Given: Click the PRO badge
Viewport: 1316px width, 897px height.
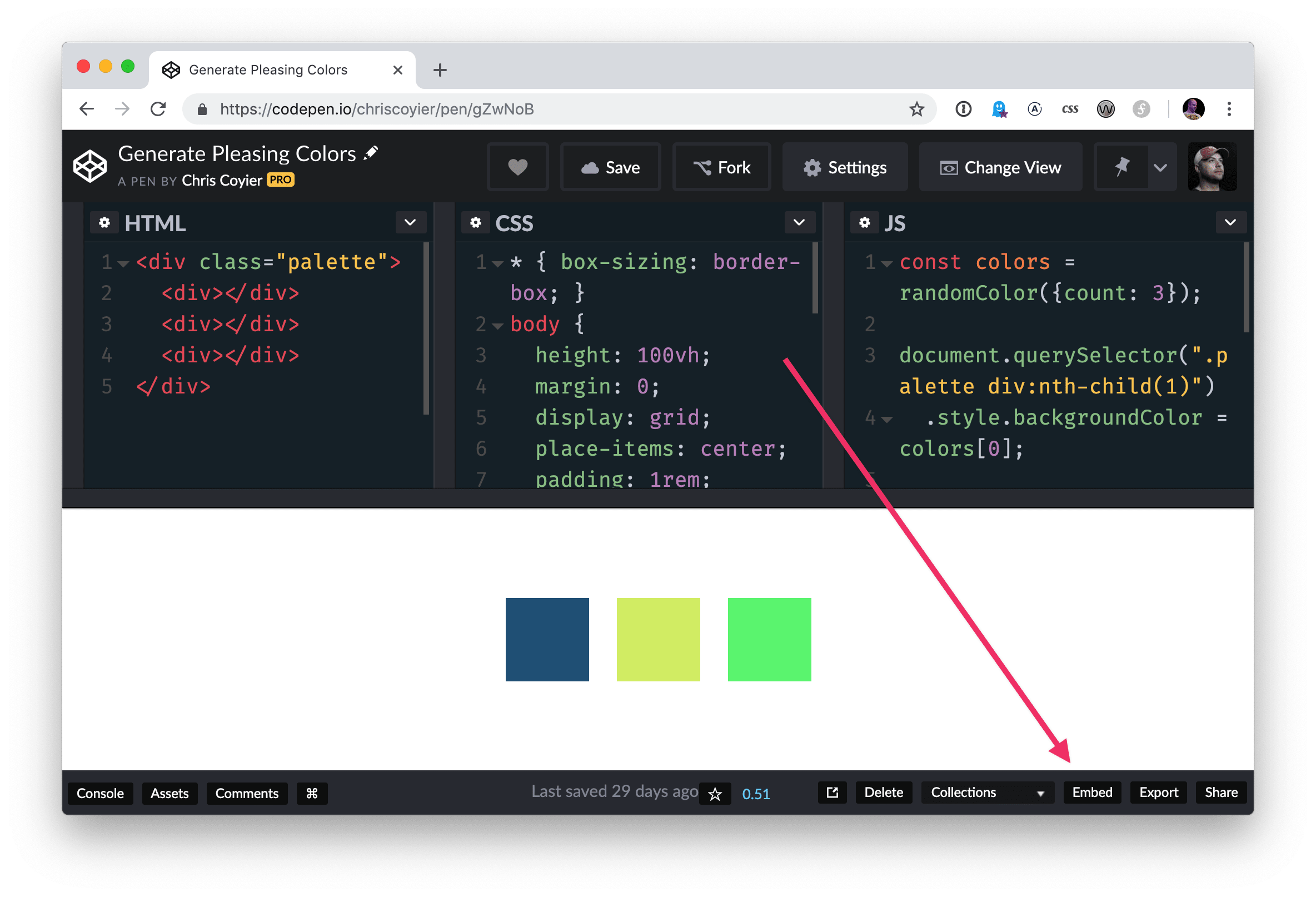Looking at the screenshot, I should [280, 180].
